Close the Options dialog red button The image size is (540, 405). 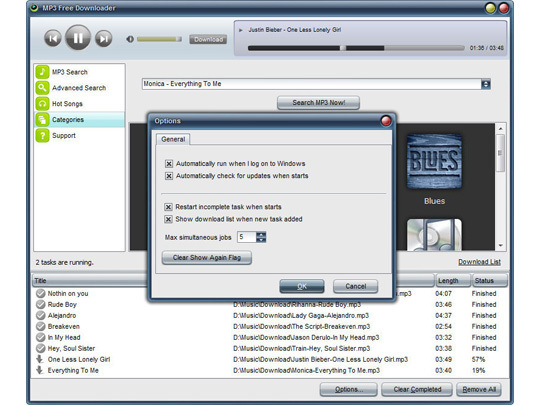coord(386,121)
